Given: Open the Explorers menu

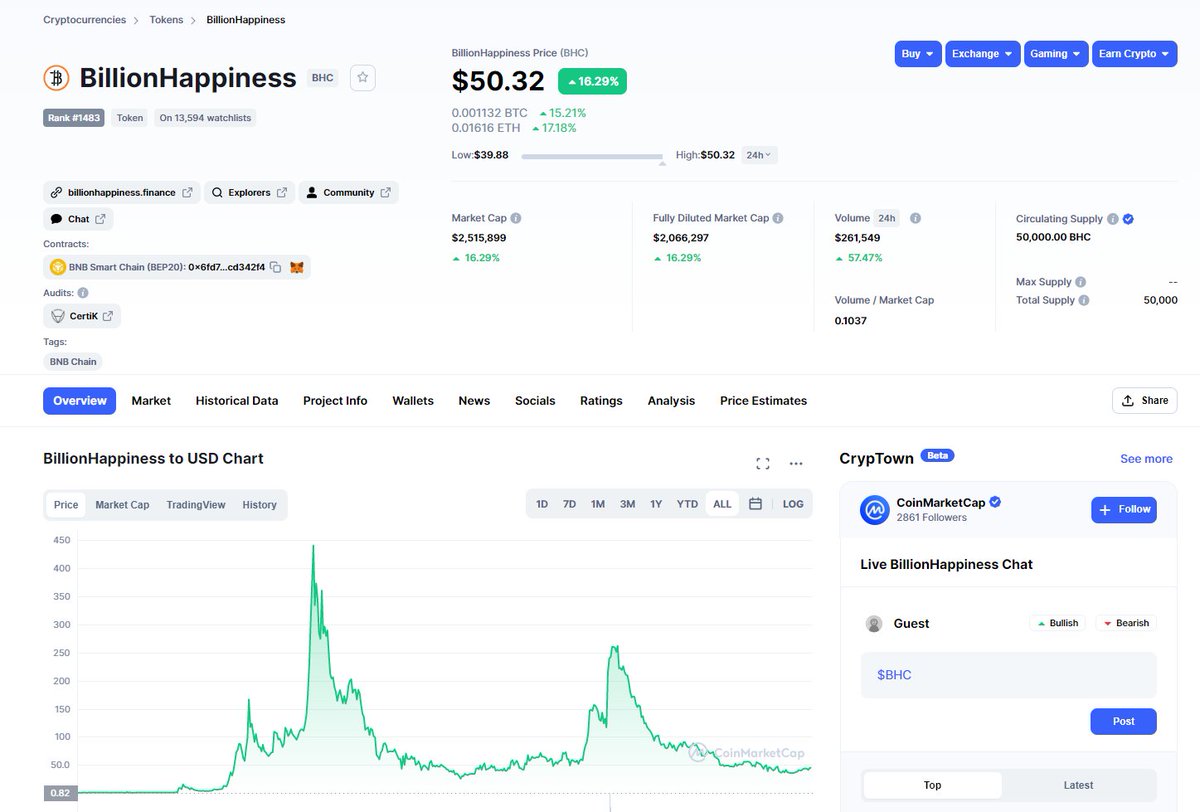Looking at the screenshot, I should click(x=249, y=192).
